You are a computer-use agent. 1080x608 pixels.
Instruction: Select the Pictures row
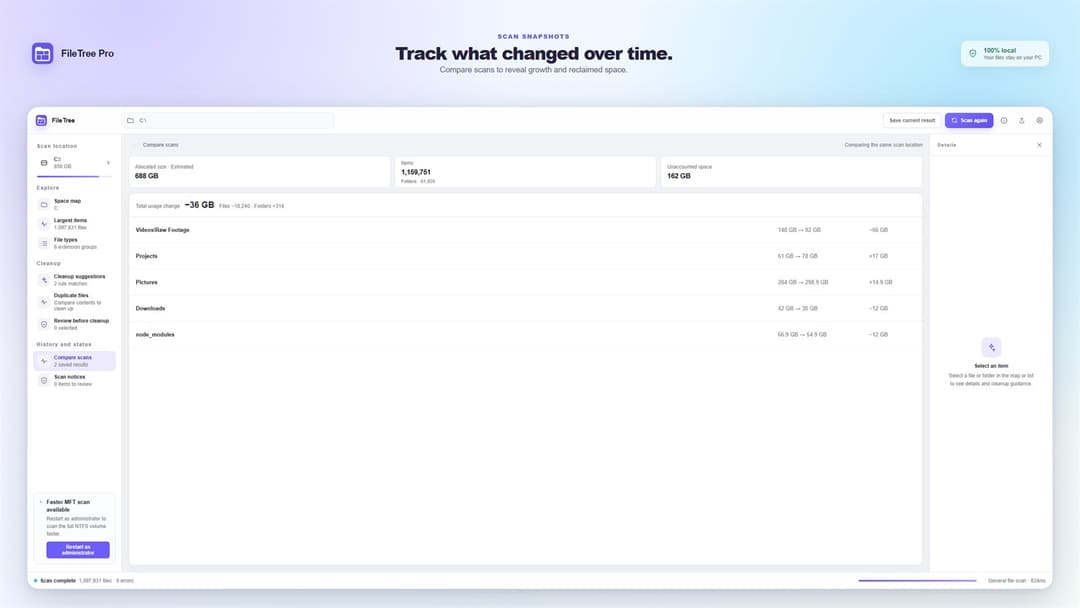point(526,282)
